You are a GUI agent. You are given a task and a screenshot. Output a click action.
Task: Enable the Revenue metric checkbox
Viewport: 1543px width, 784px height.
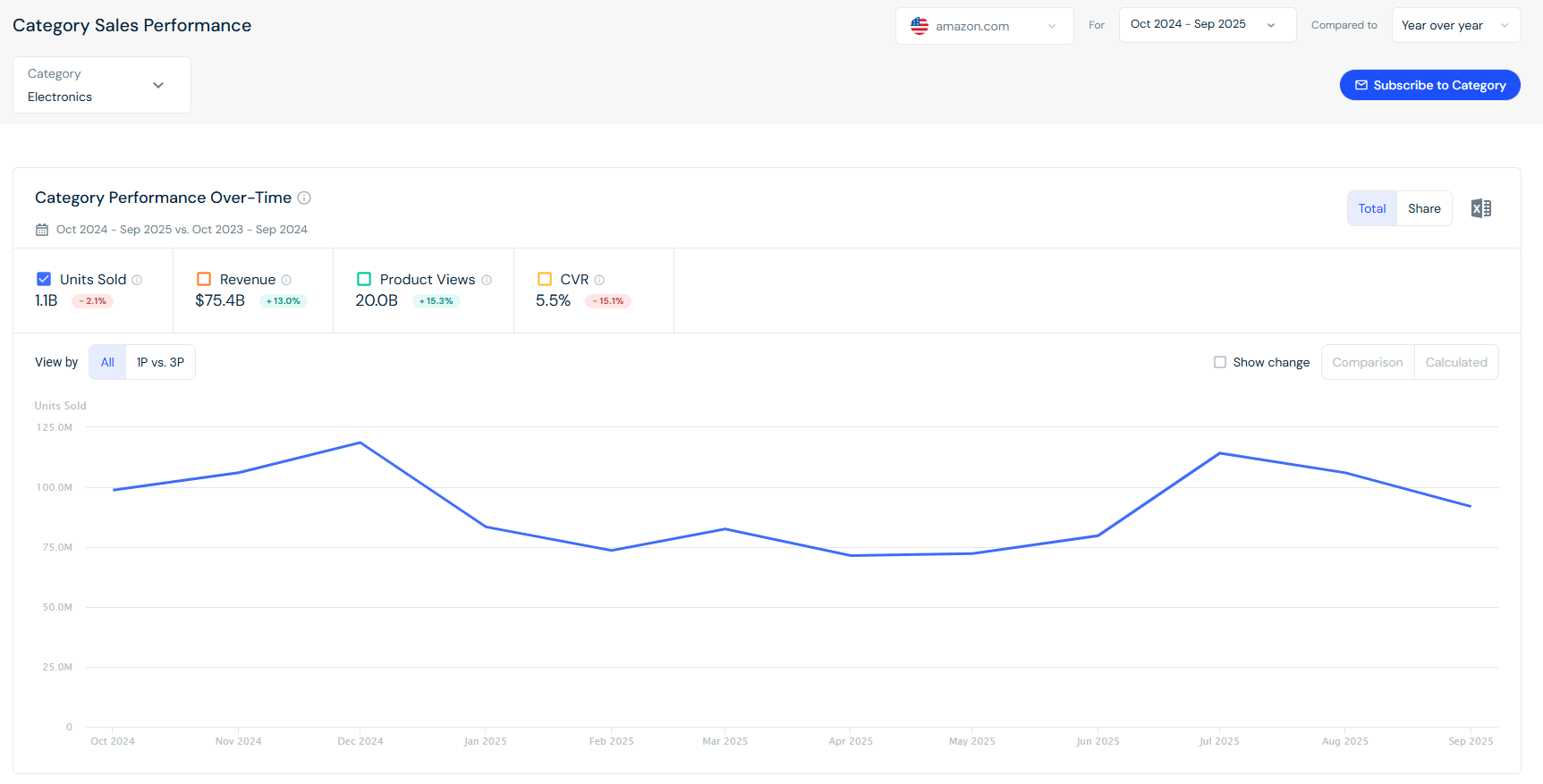pyautogui.click(x=204, y=279)
